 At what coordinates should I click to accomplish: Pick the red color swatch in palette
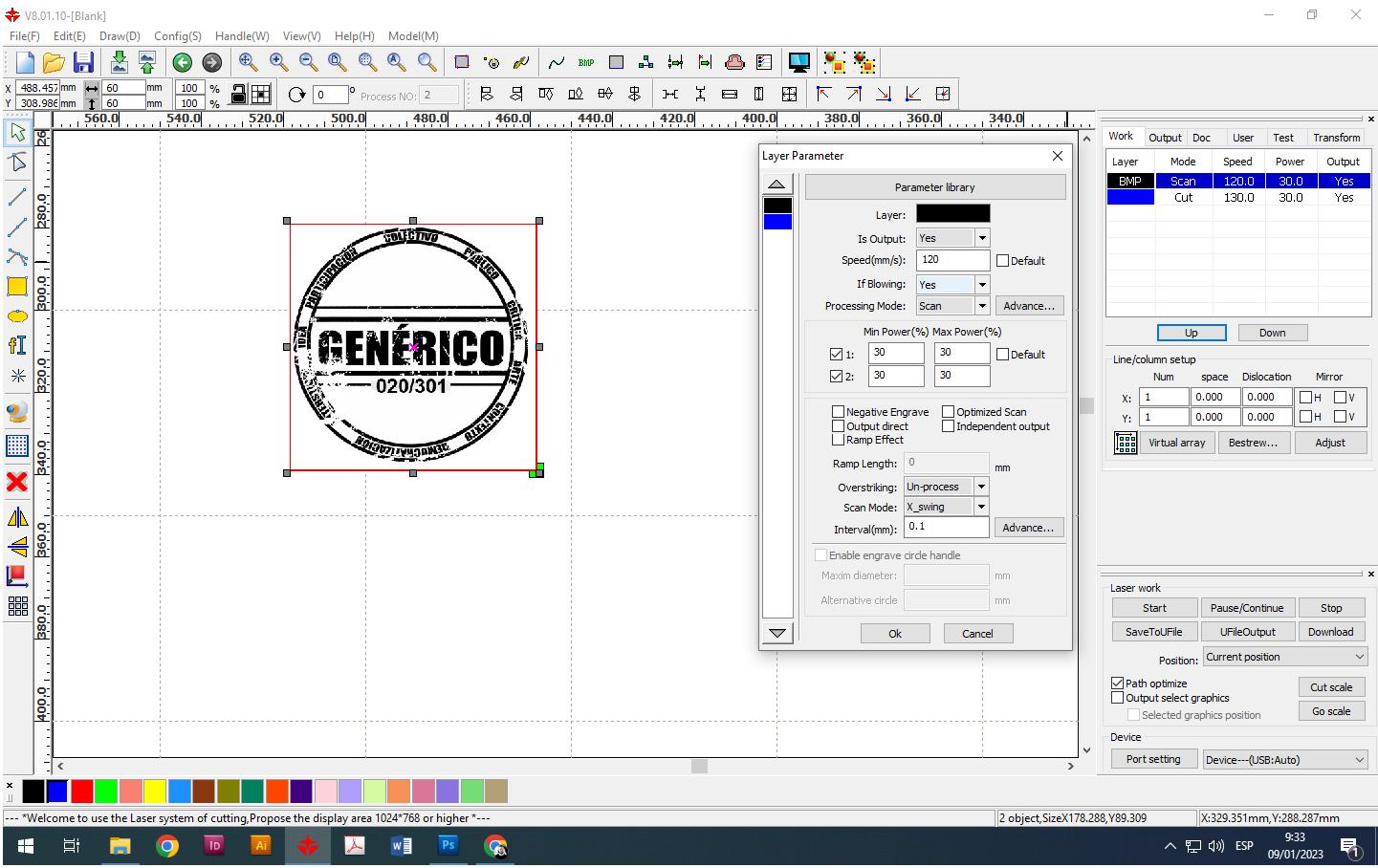point(81,792)
